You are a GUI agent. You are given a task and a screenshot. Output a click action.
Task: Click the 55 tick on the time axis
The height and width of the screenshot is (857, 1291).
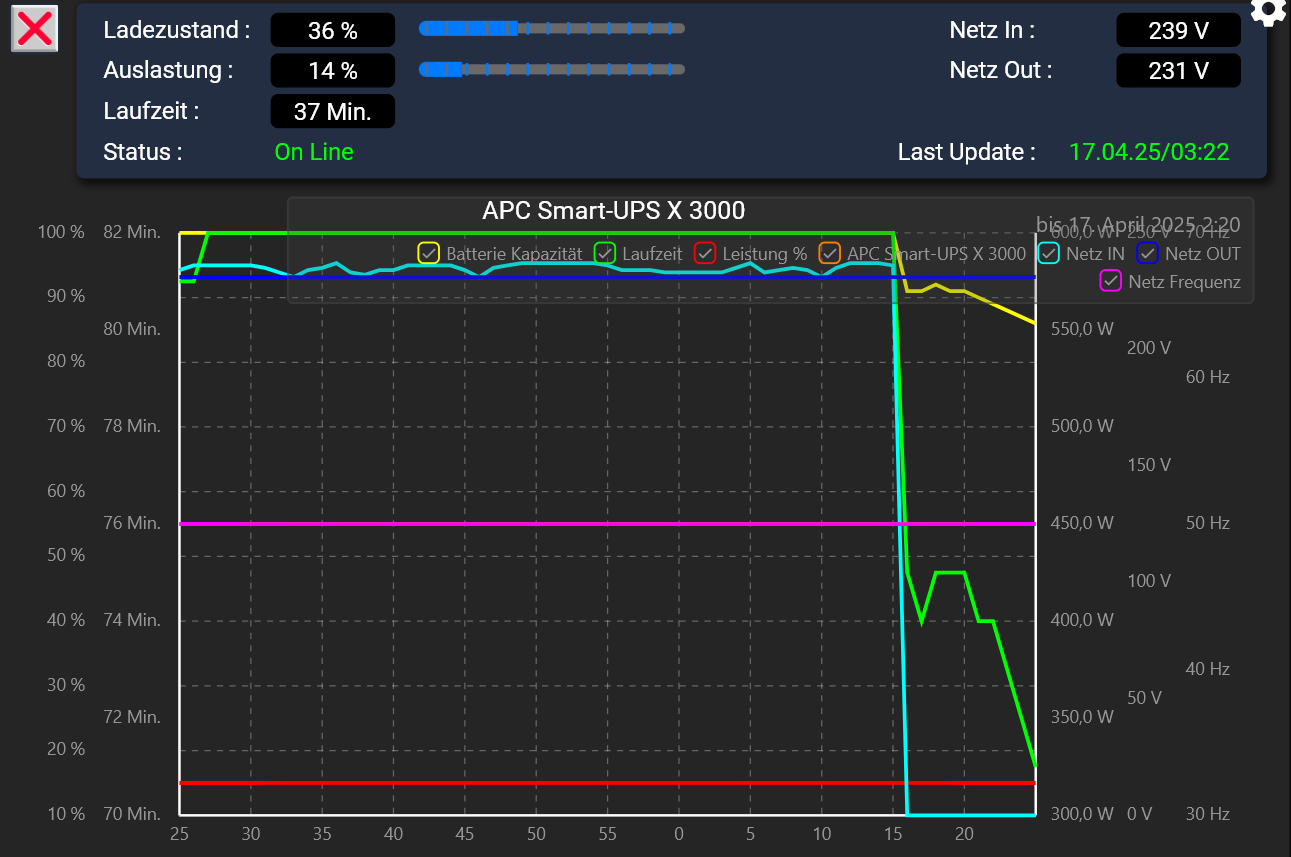tap(607, 834)
